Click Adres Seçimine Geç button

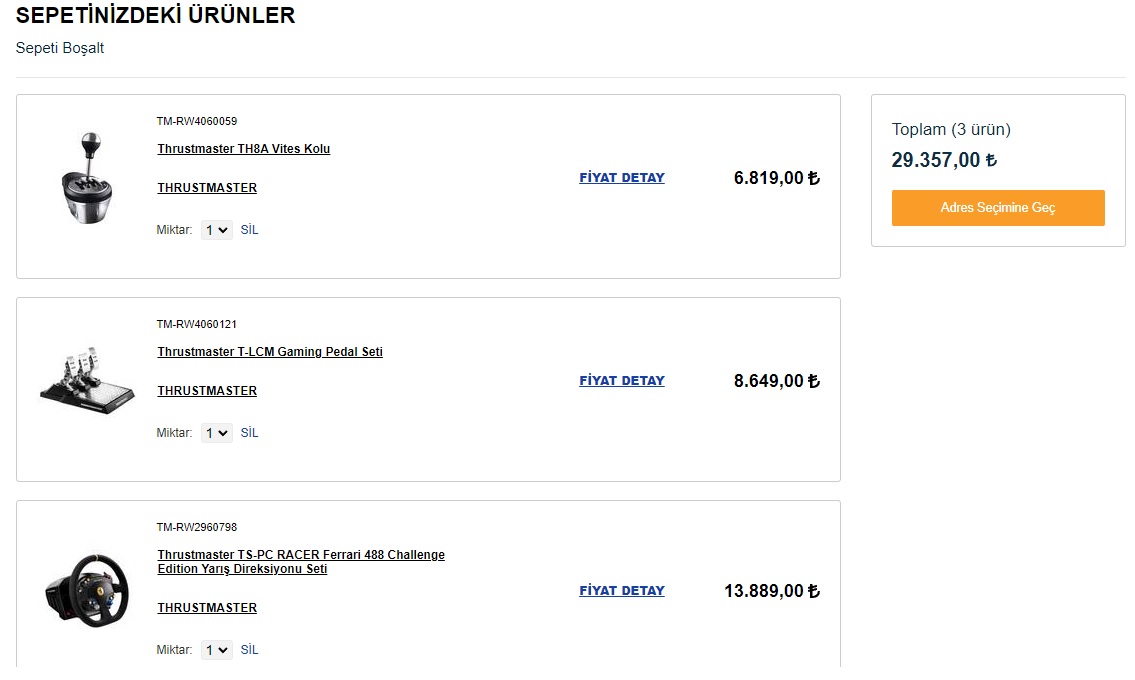point(998,208)
